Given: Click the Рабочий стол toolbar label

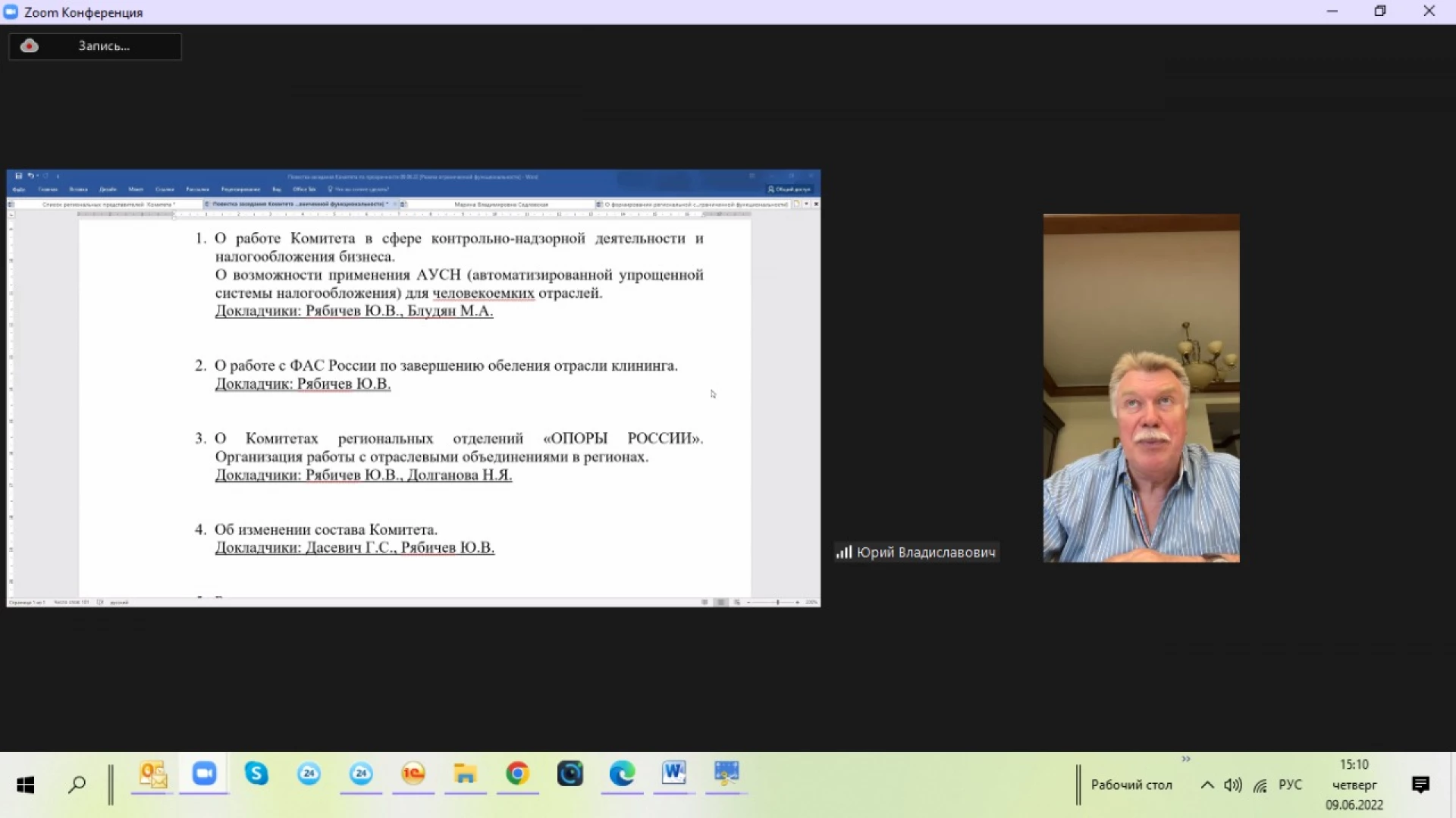Looking at the screenshot, I should [1131, 785].
